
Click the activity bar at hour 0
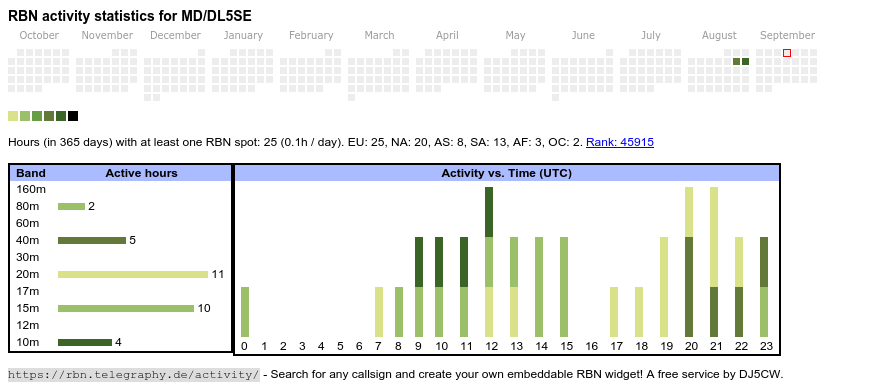(245, 312)
